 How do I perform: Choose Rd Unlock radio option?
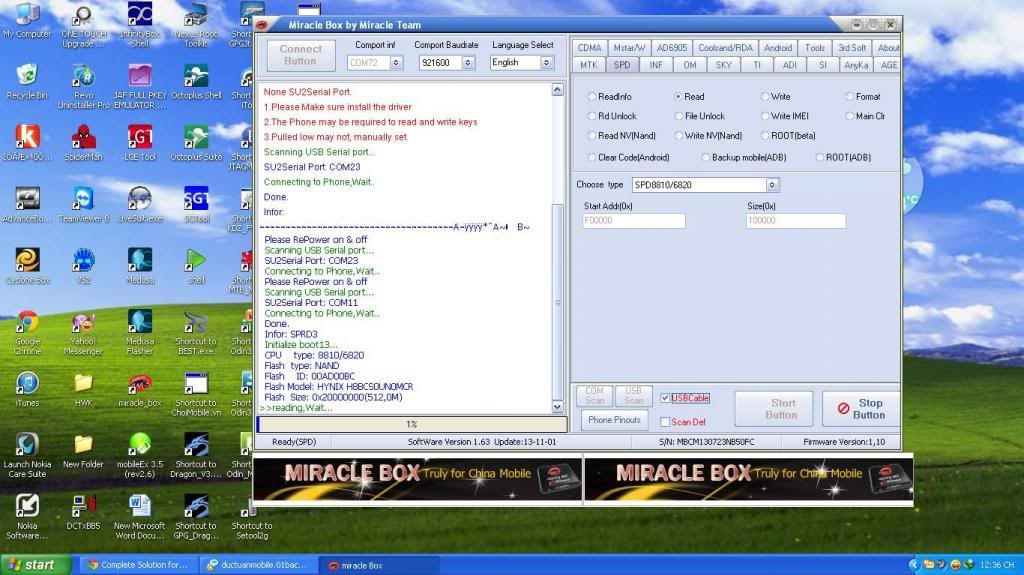tap(592, 116)
